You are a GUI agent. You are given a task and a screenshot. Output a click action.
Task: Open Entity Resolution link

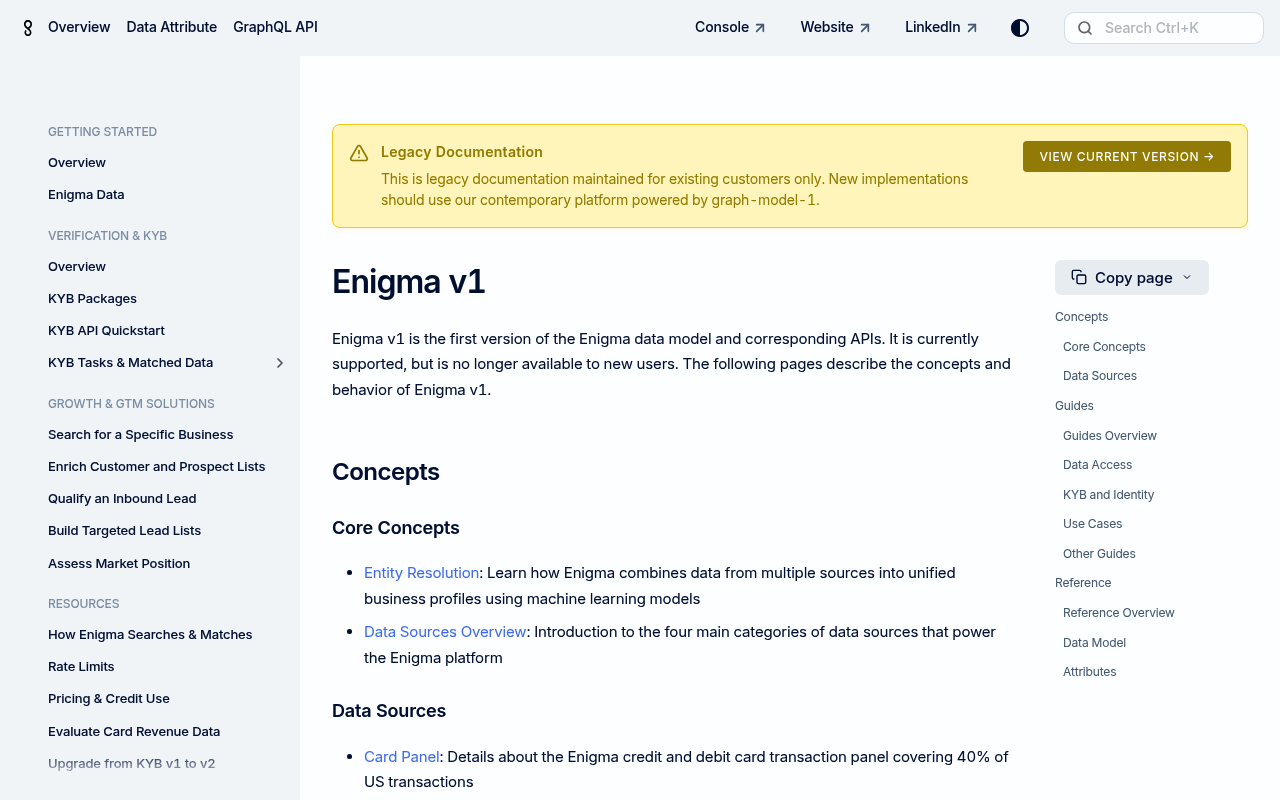pyautogui.click(x=421, y=573)
